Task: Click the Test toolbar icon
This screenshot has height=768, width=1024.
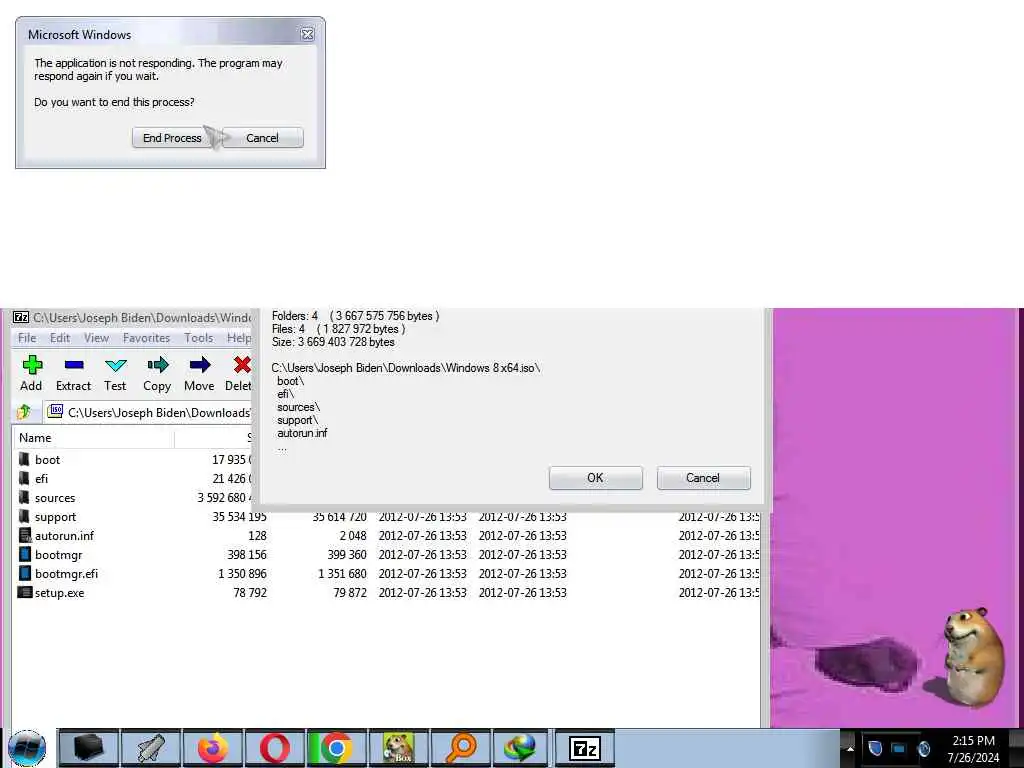Action: click(x=115, y=374)
